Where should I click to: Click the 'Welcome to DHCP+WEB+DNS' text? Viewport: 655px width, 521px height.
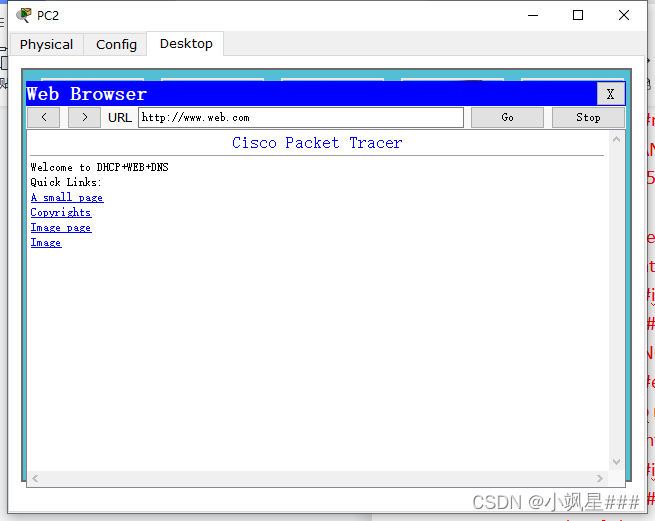click(99, 167)
